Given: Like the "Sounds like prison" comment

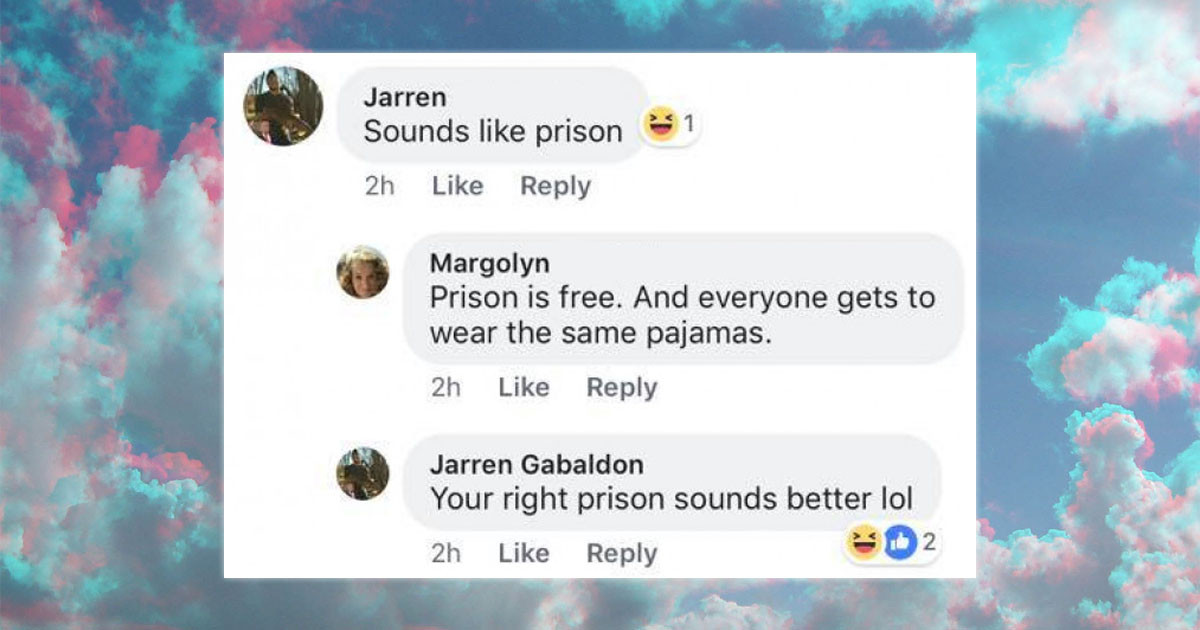Looking at the screenshot, I should coord(457,186).
